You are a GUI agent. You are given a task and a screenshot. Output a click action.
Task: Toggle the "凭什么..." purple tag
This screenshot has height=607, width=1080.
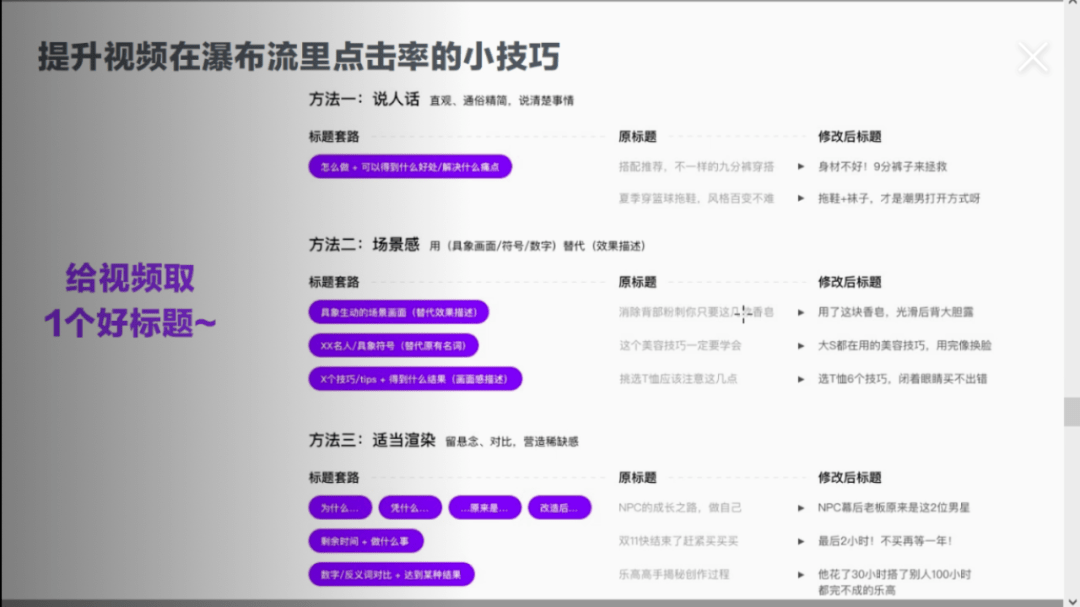point(410,507)
